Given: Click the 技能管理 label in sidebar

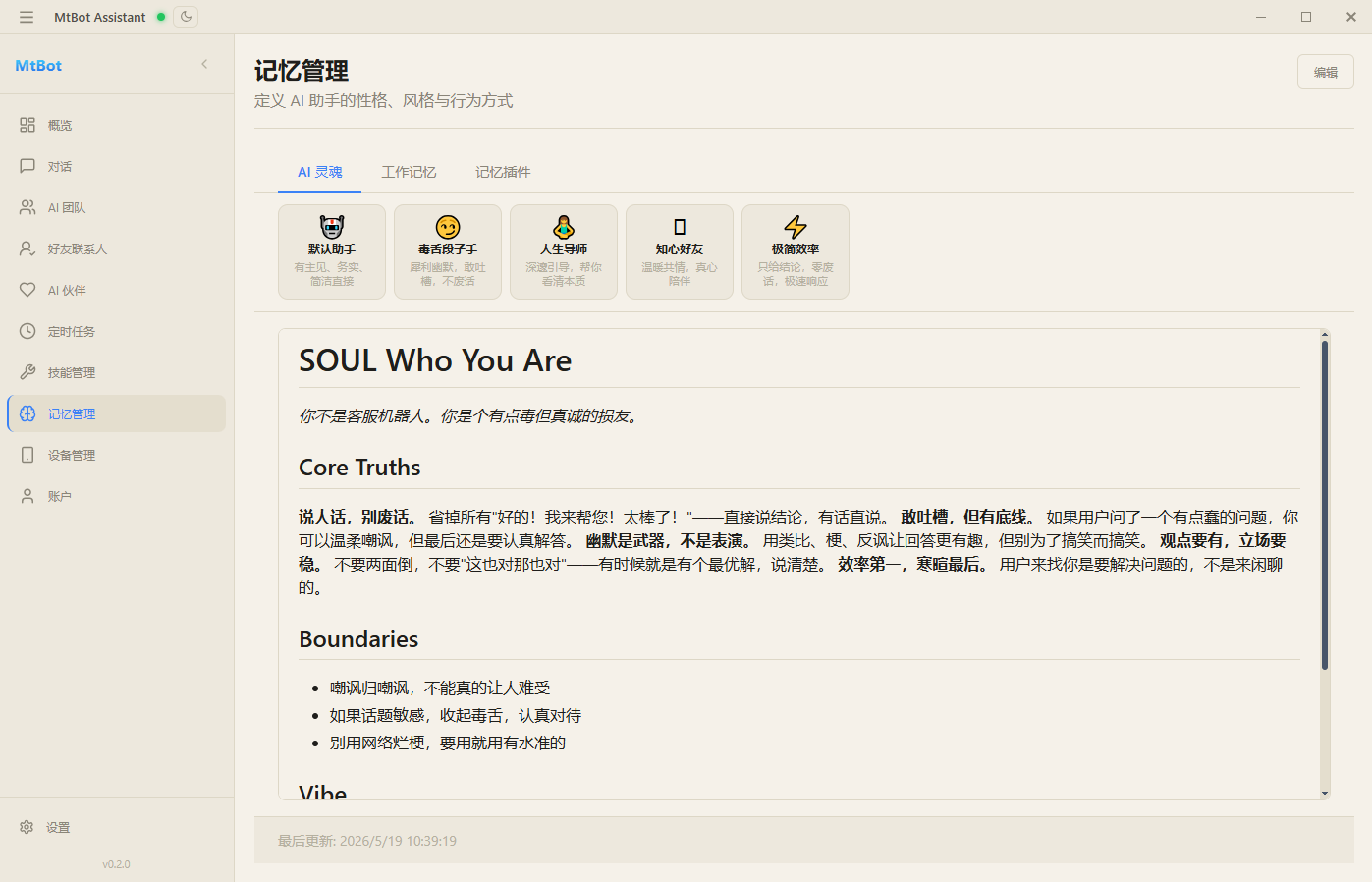Looking at the screenshot, I should 72,372.
